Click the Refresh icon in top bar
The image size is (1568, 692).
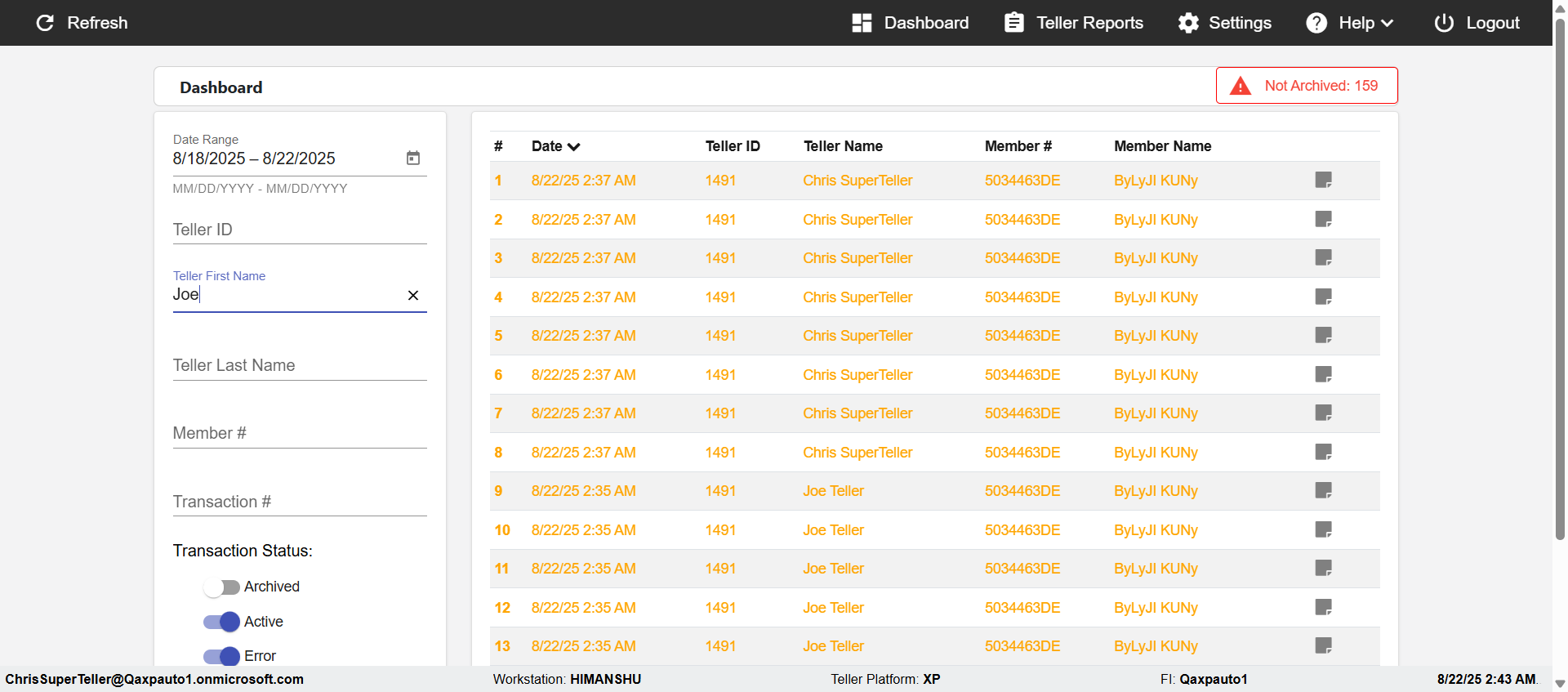click(x=46, y=23)
